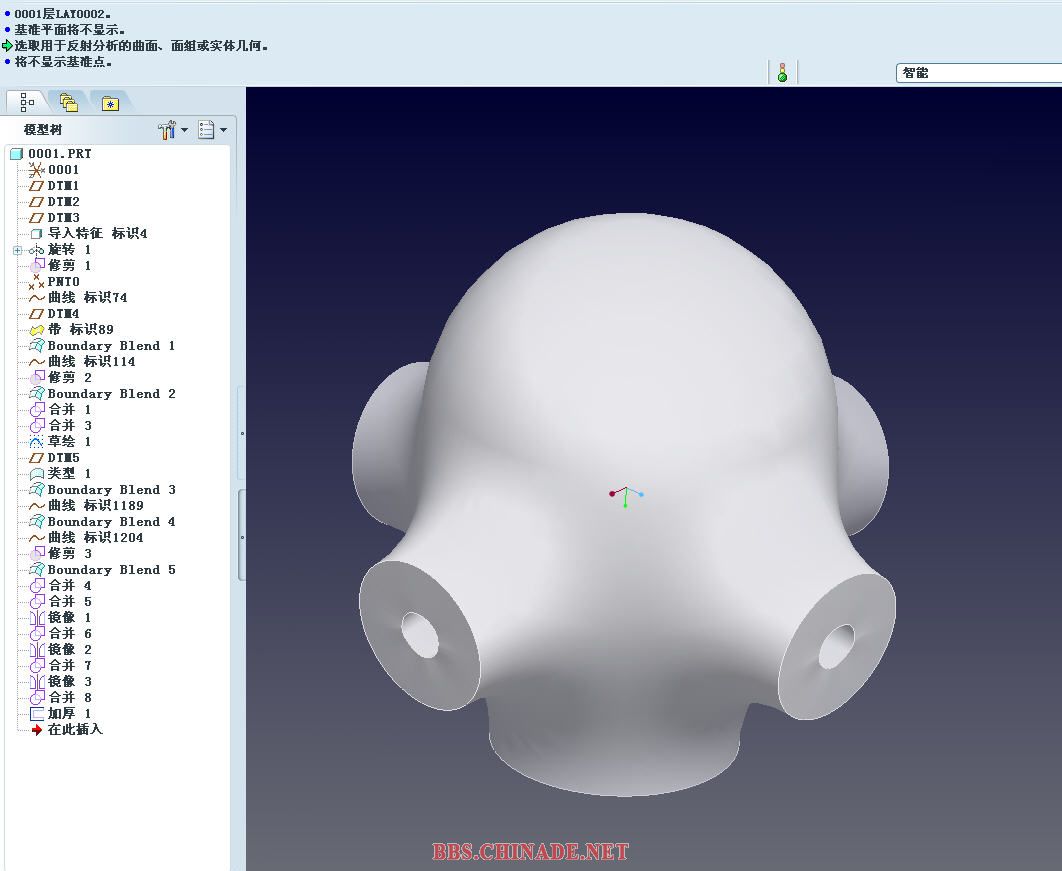Image resolution: width=1062 pixels, height=871 pixels.
Task: Select the PNT0 datum point icon
Action: [x=37, y=282]
